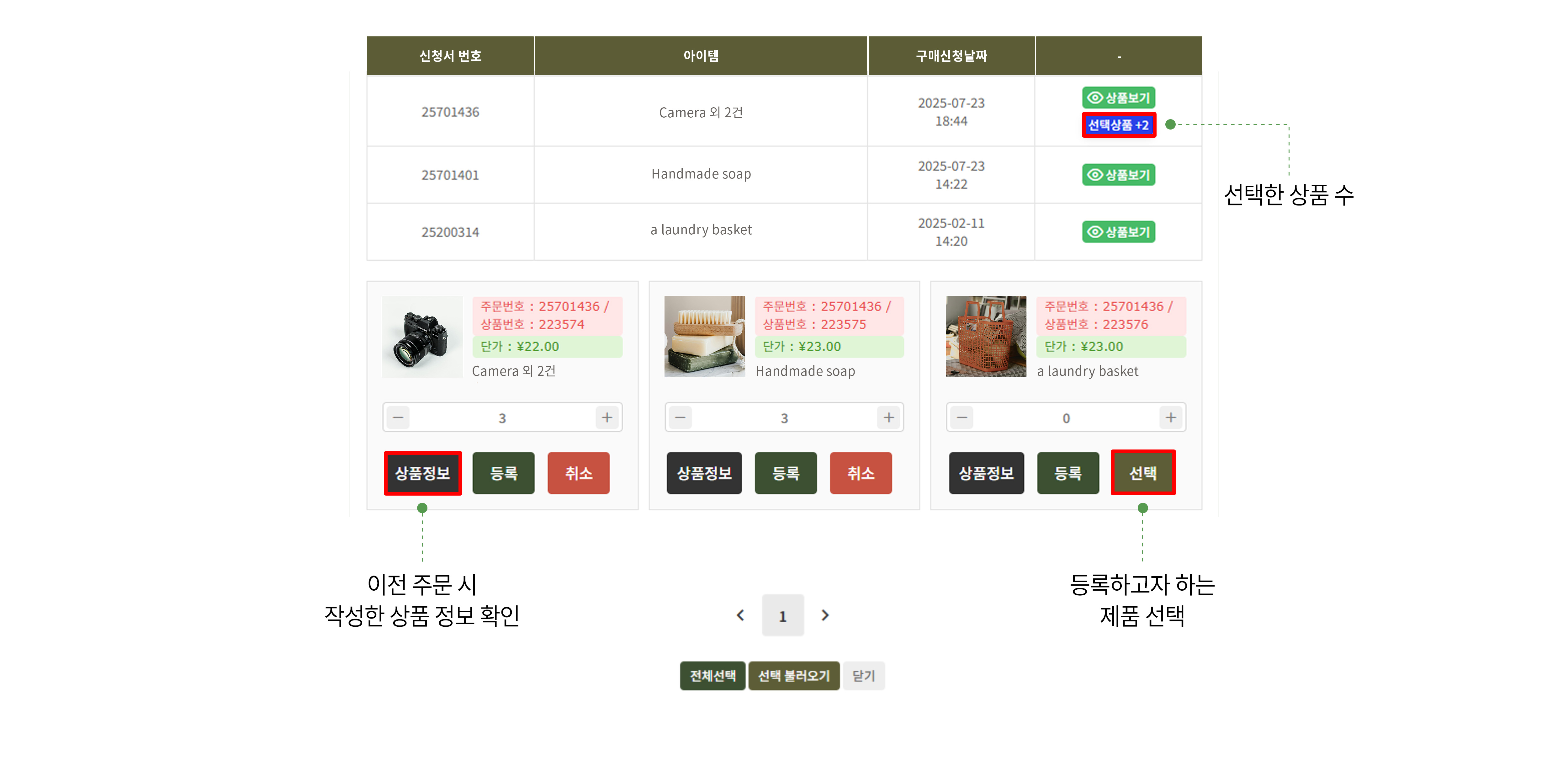Click the blue 선택상품 +2 badge

point(1118,125)
